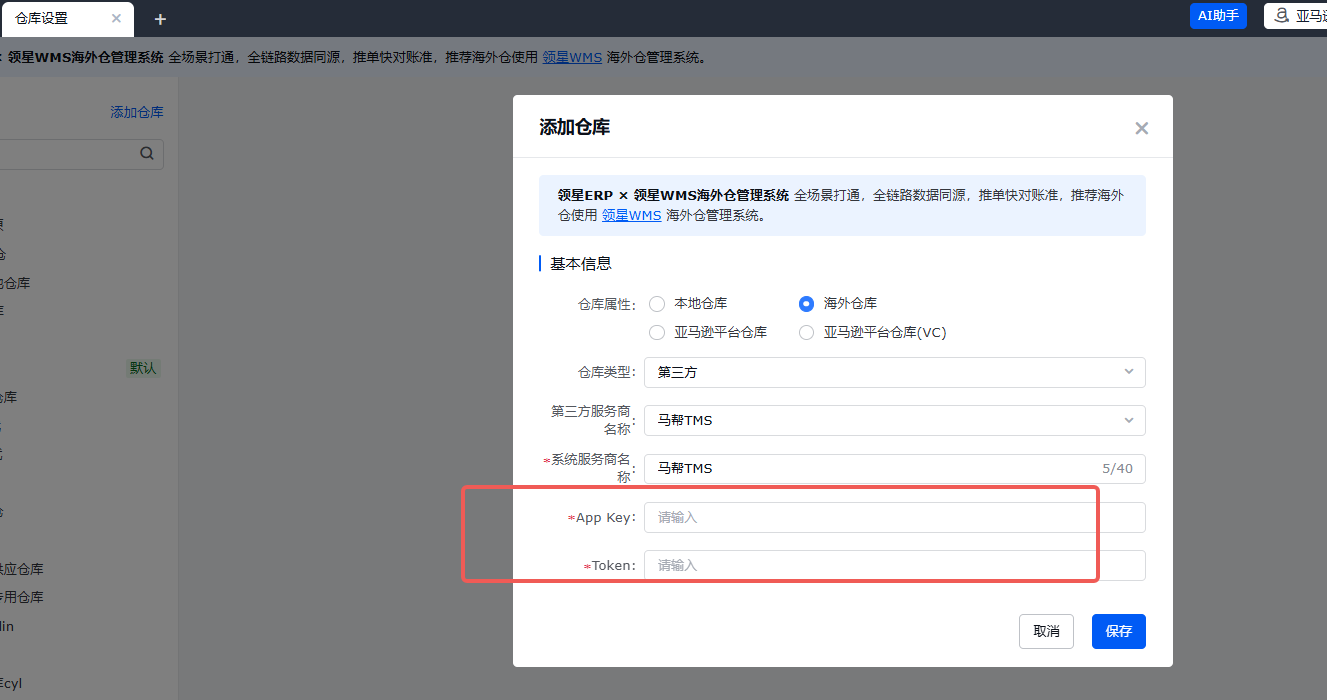Open the AI助手 assistant
Screen dimensions: 1327x700
click(x=1218, y=16)
